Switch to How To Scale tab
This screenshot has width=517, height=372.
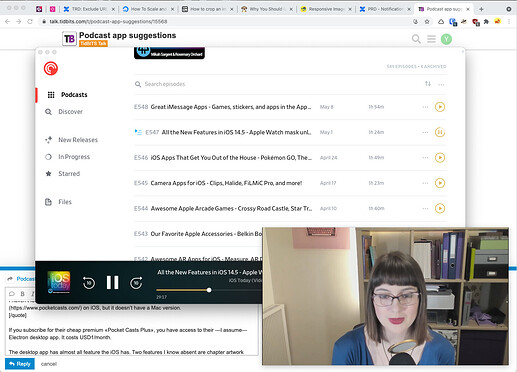(x=148, y=9)
